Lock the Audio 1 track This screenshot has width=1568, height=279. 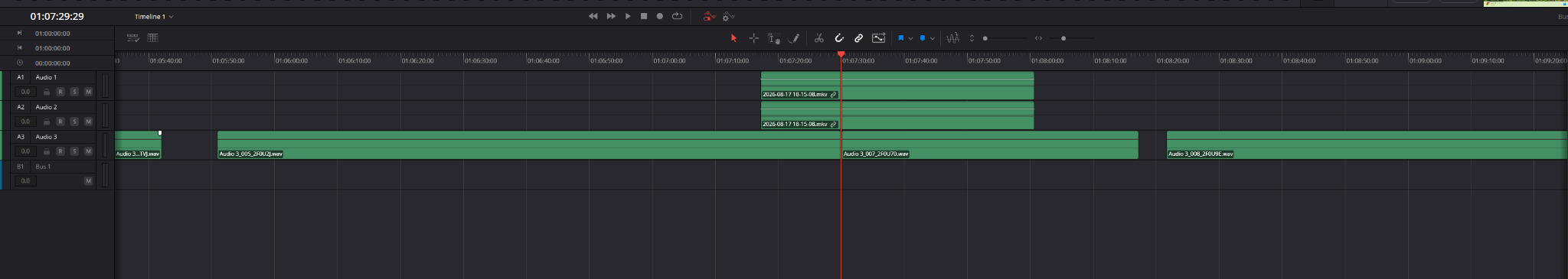[x=47, y=92]
